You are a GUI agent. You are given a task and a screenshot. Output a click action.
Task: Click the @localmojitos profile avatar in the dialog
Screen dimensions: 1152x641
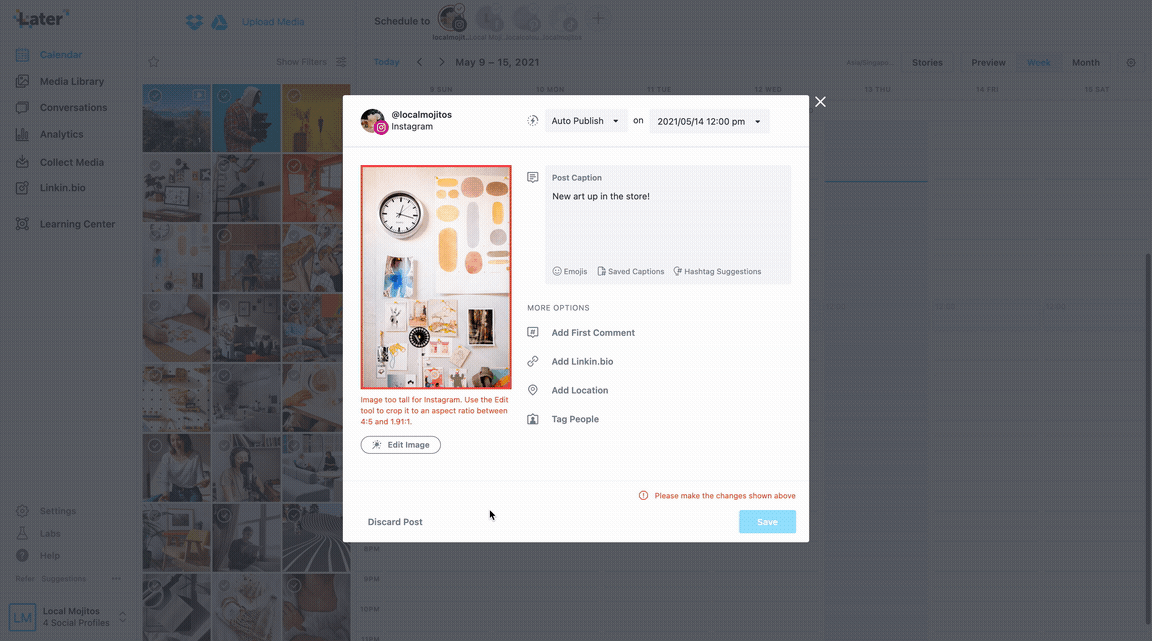coord(373,121)
